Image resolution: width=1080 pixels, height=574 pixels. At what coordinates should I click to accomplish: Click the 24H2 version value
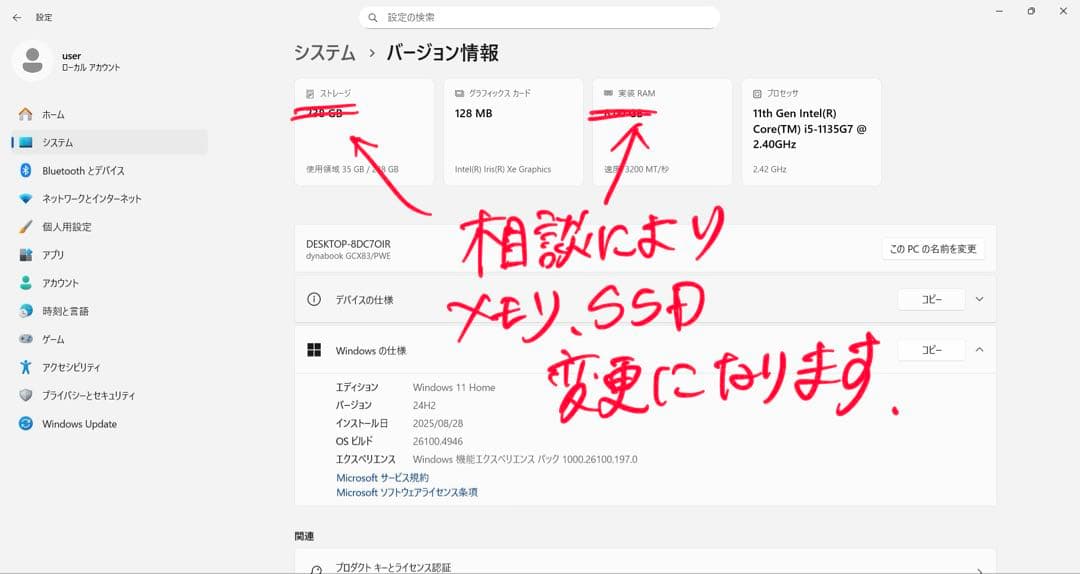[424, 405]
